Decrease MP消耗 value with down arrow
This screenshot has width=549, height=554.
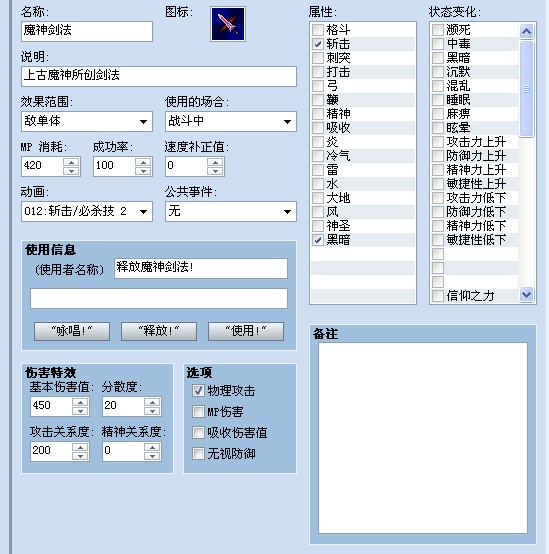click(71, 171)
